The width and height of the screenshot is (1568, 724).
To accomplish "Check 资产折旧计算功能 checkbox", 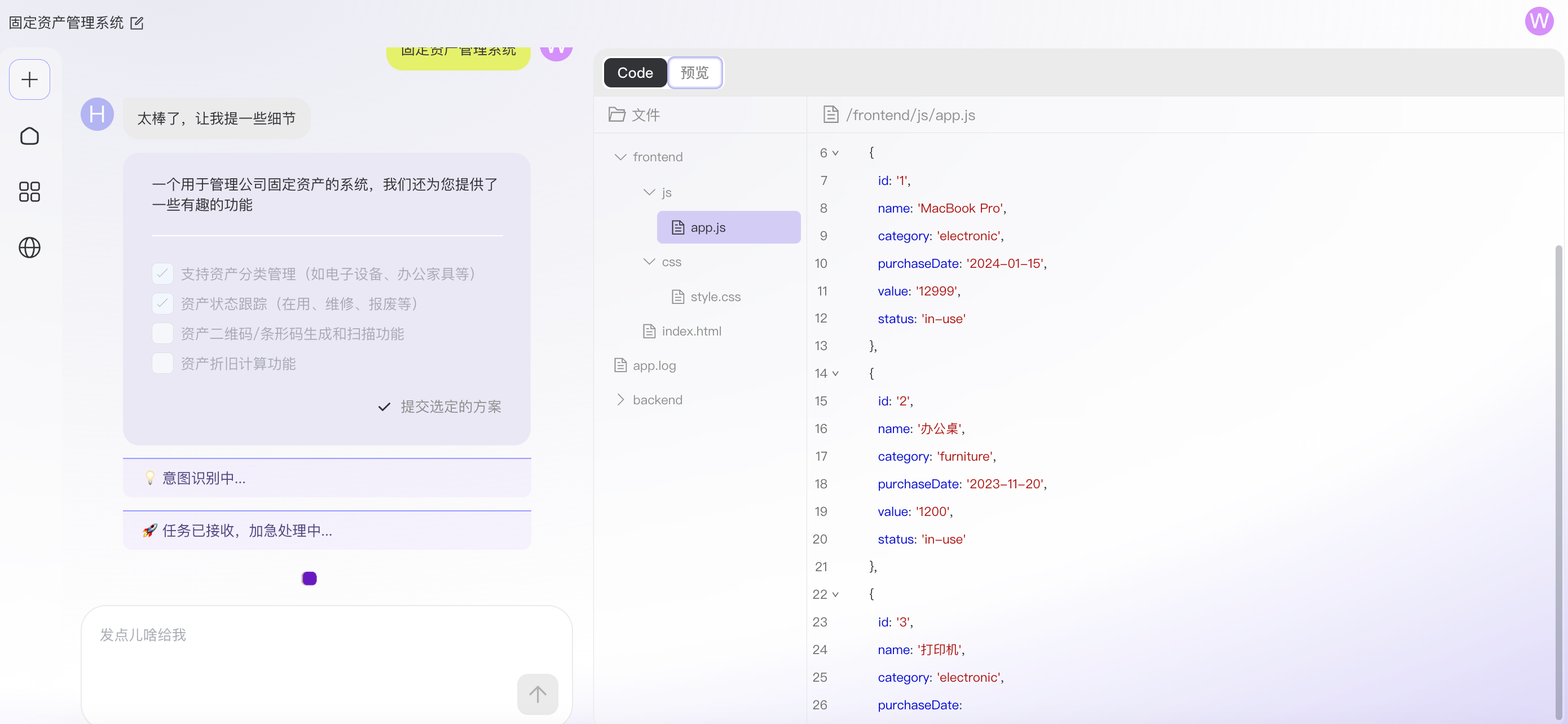I will coord(162,363).
